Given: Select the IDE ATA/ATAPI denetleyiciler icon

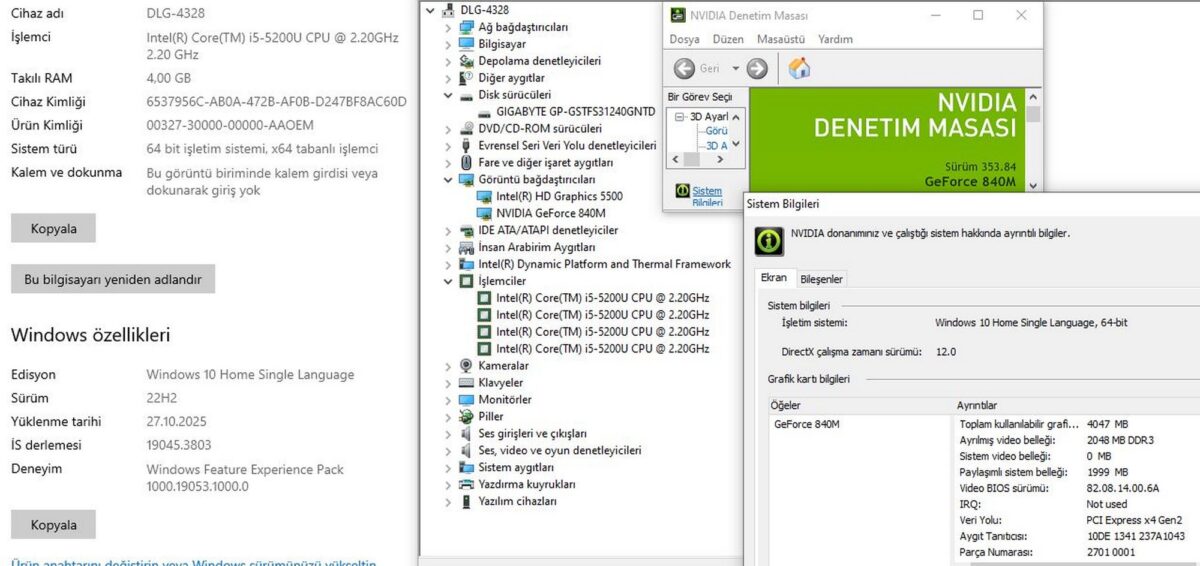Looking at the screenshot, I should 466,231.
